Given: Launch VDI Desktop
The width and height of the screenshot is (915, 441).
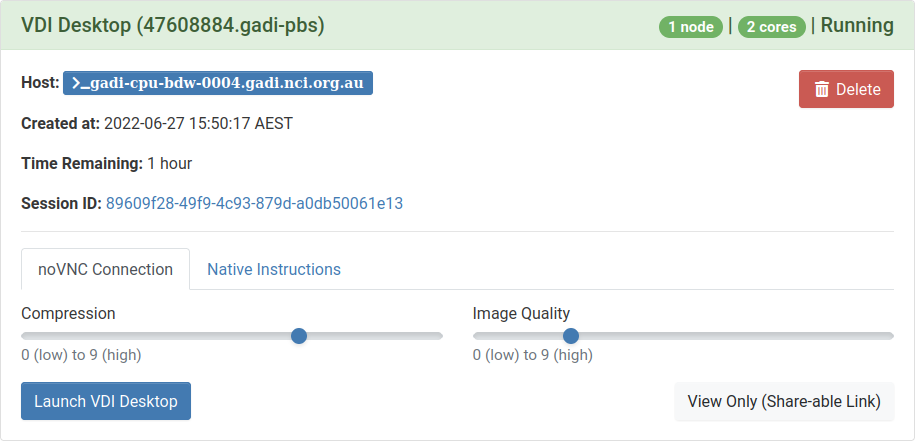Looking at the screenshot, I should click(x=106, y=401).
